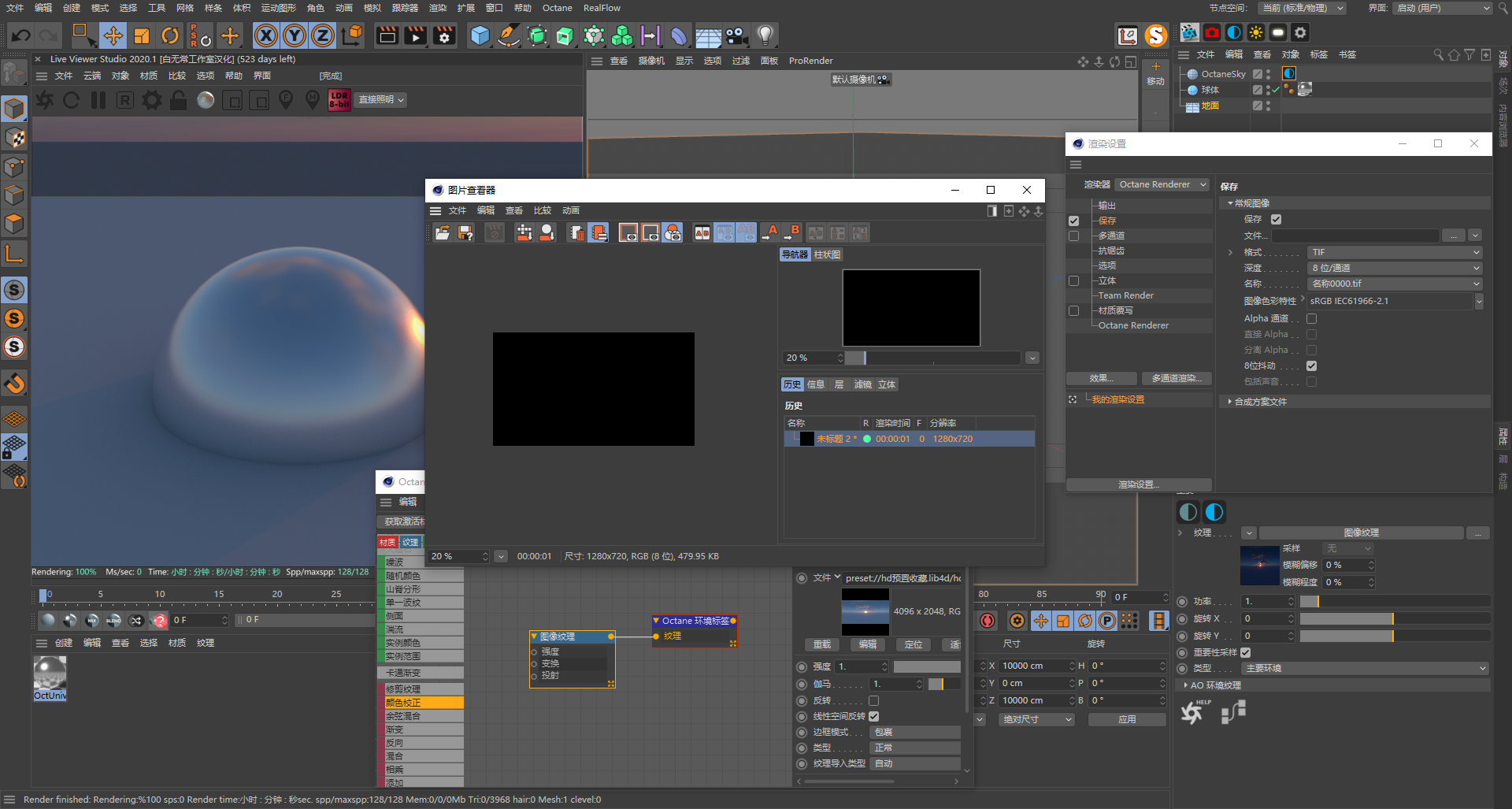Click the Undo arrow in main toolbar
This screenshot has width=1512, height=809.
(21, 35)
